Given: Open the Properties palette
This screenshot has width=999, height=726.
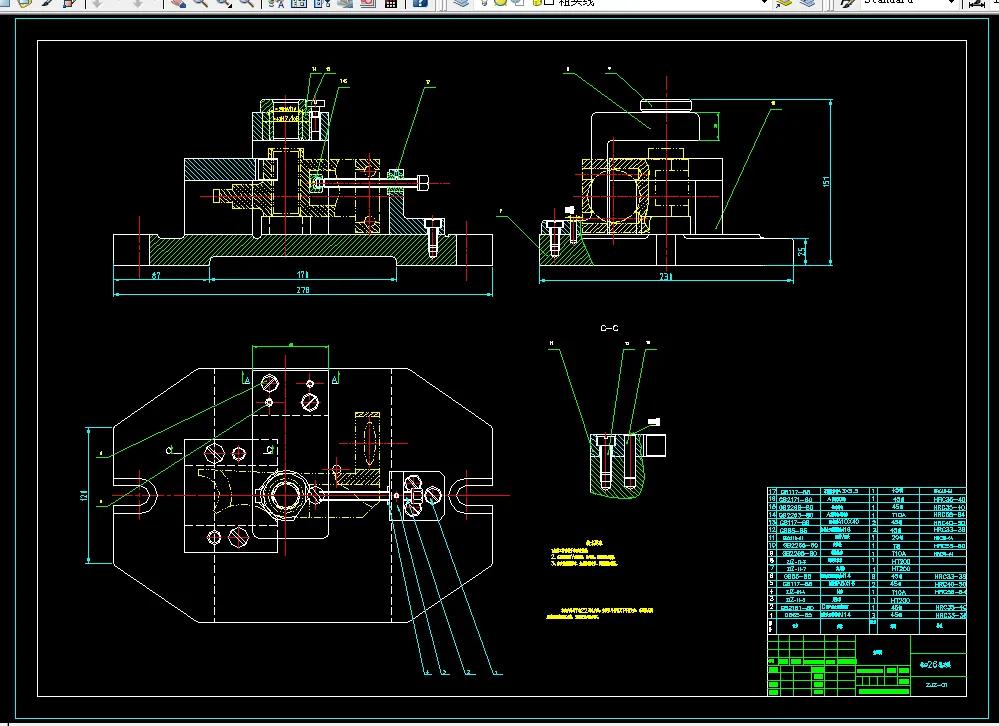Looking at the screenshot, I should pos(277,3).
